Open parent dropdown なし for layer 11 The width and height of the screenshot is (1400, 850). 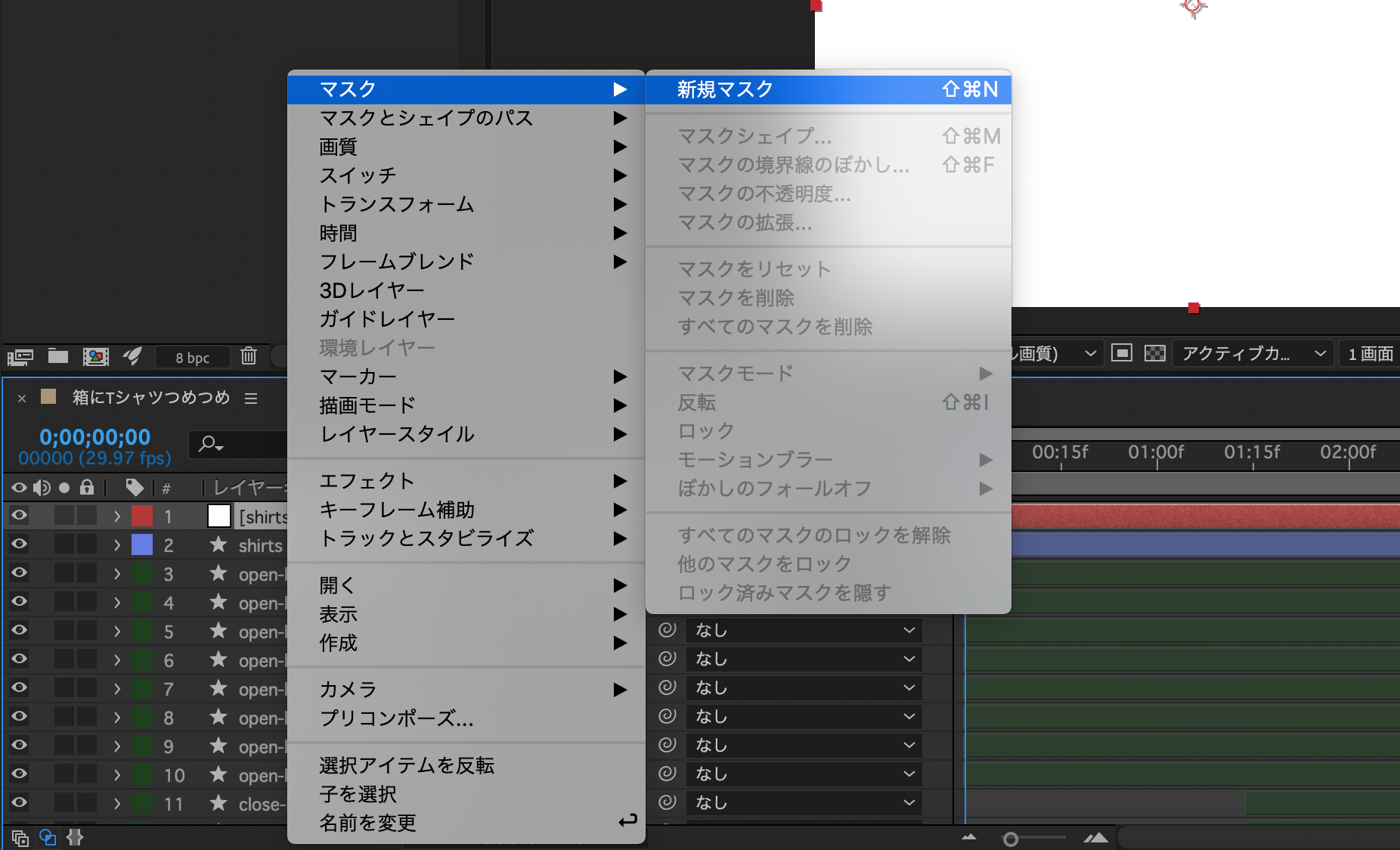[804, 802]
